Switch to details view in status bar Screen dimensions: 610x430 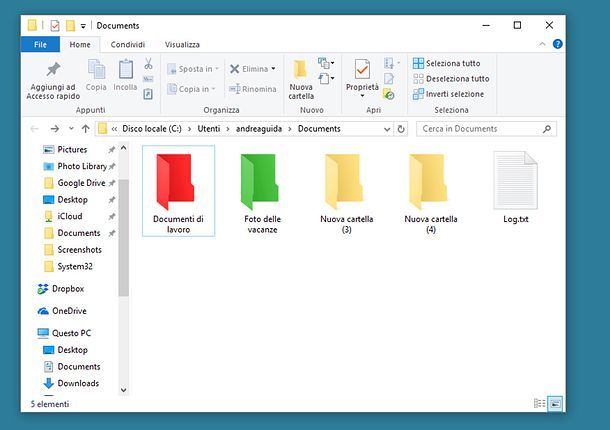(540, 403)
